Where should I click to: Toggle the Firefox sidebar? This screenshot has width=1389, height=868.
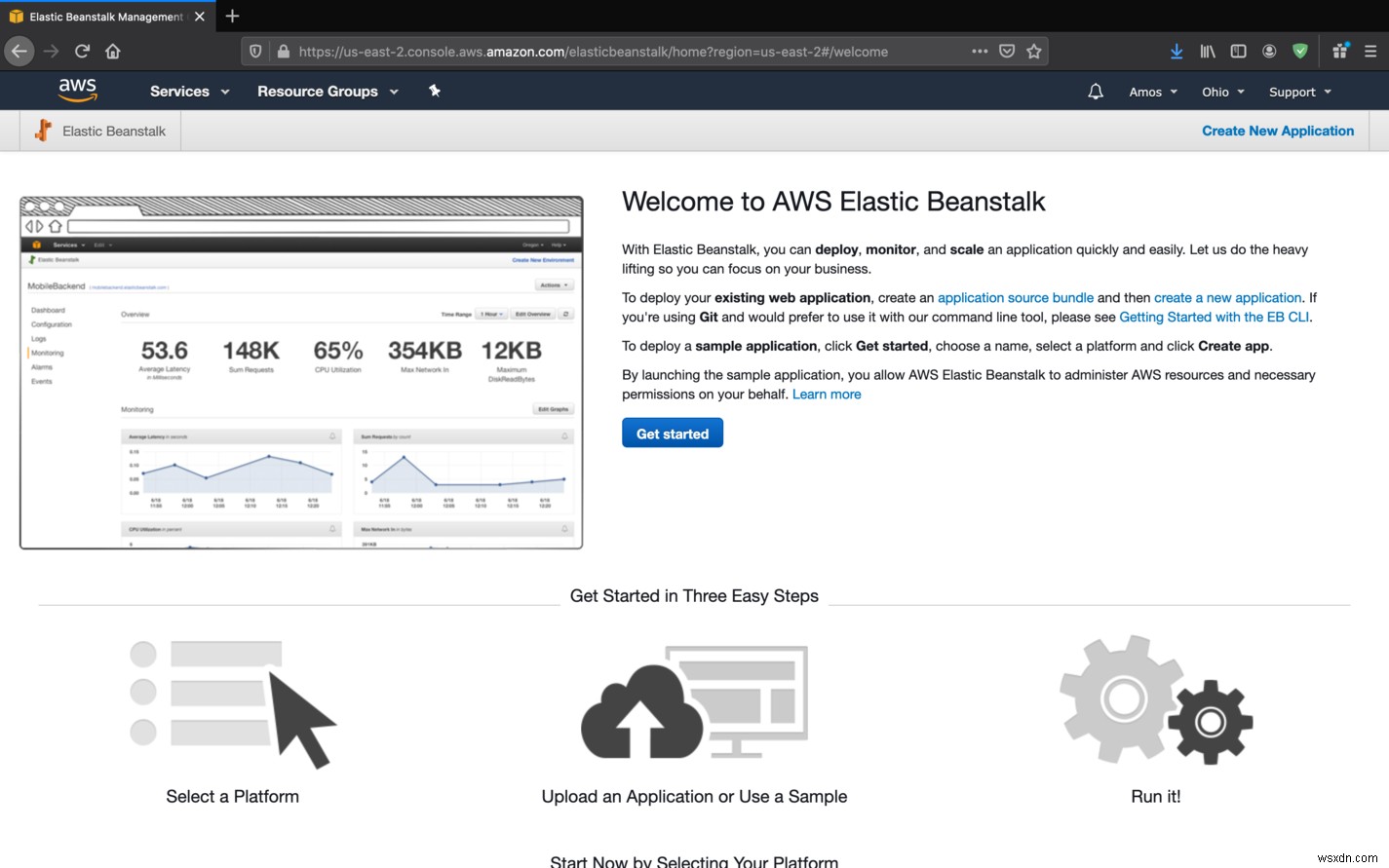pos(1238,51)
